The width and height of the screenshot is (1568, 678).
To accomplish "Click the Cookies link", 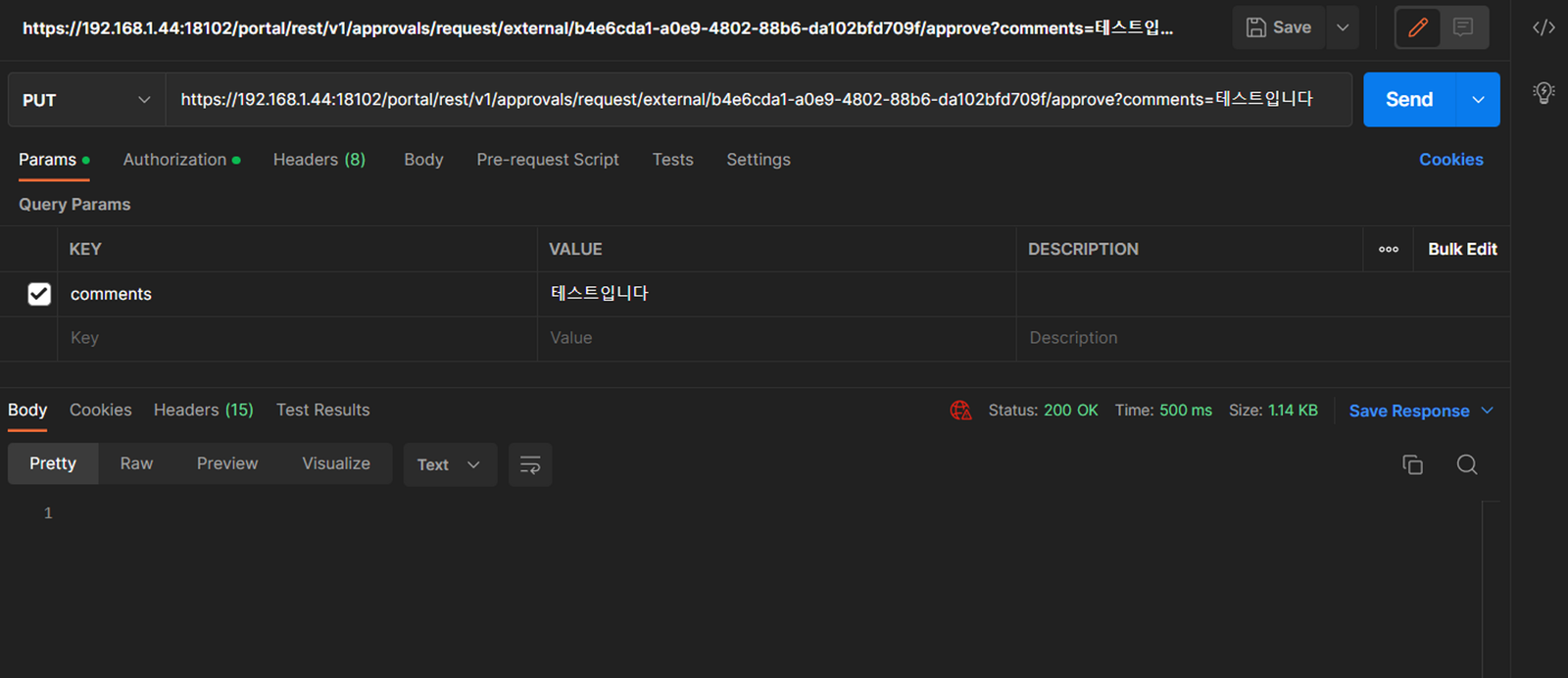I will pyautogui.click(x=1450, y=160).
